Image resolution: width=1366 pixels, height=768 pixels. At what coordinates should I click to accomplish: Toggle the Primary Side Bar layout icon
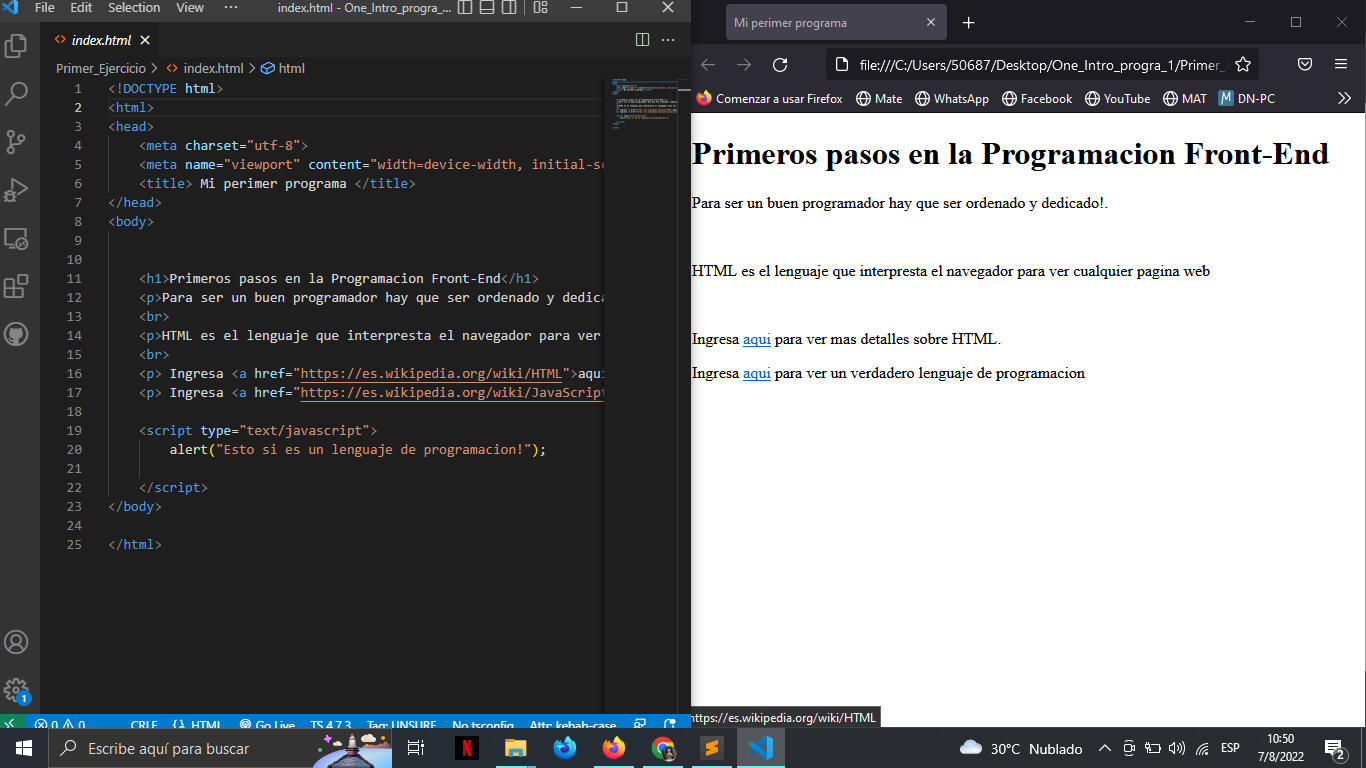(465, 8)
